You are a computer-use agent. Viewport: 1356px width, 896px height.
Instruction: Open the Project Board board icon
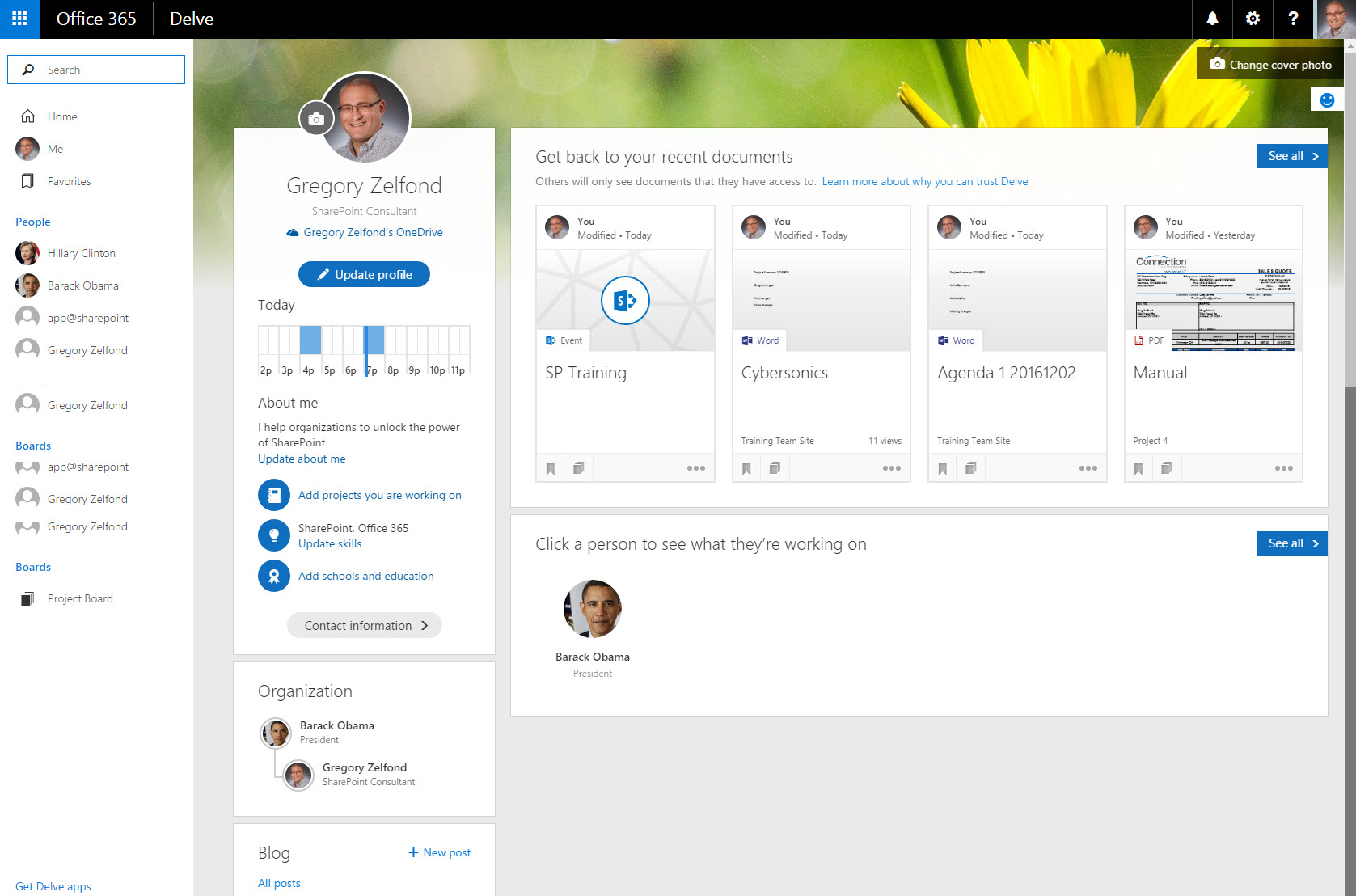[27, 599]
